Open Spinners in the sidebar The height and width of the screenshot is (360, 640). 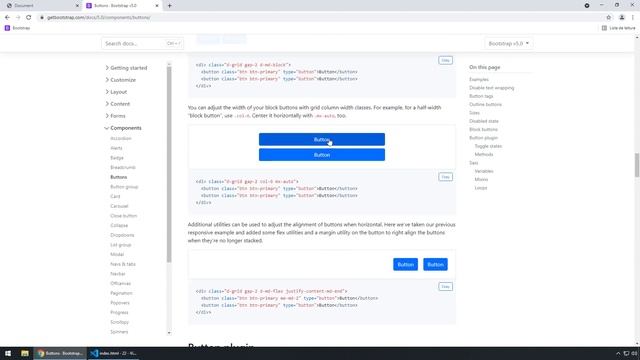[119, 332]
